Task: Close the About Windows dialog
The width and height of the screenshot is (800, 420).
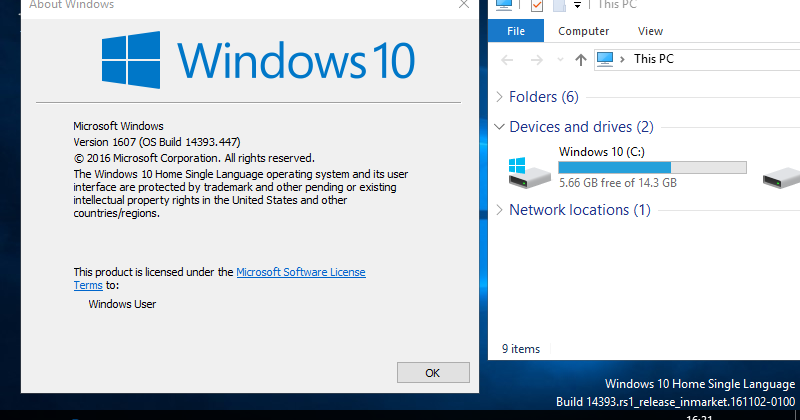Action: coord(464,5)
